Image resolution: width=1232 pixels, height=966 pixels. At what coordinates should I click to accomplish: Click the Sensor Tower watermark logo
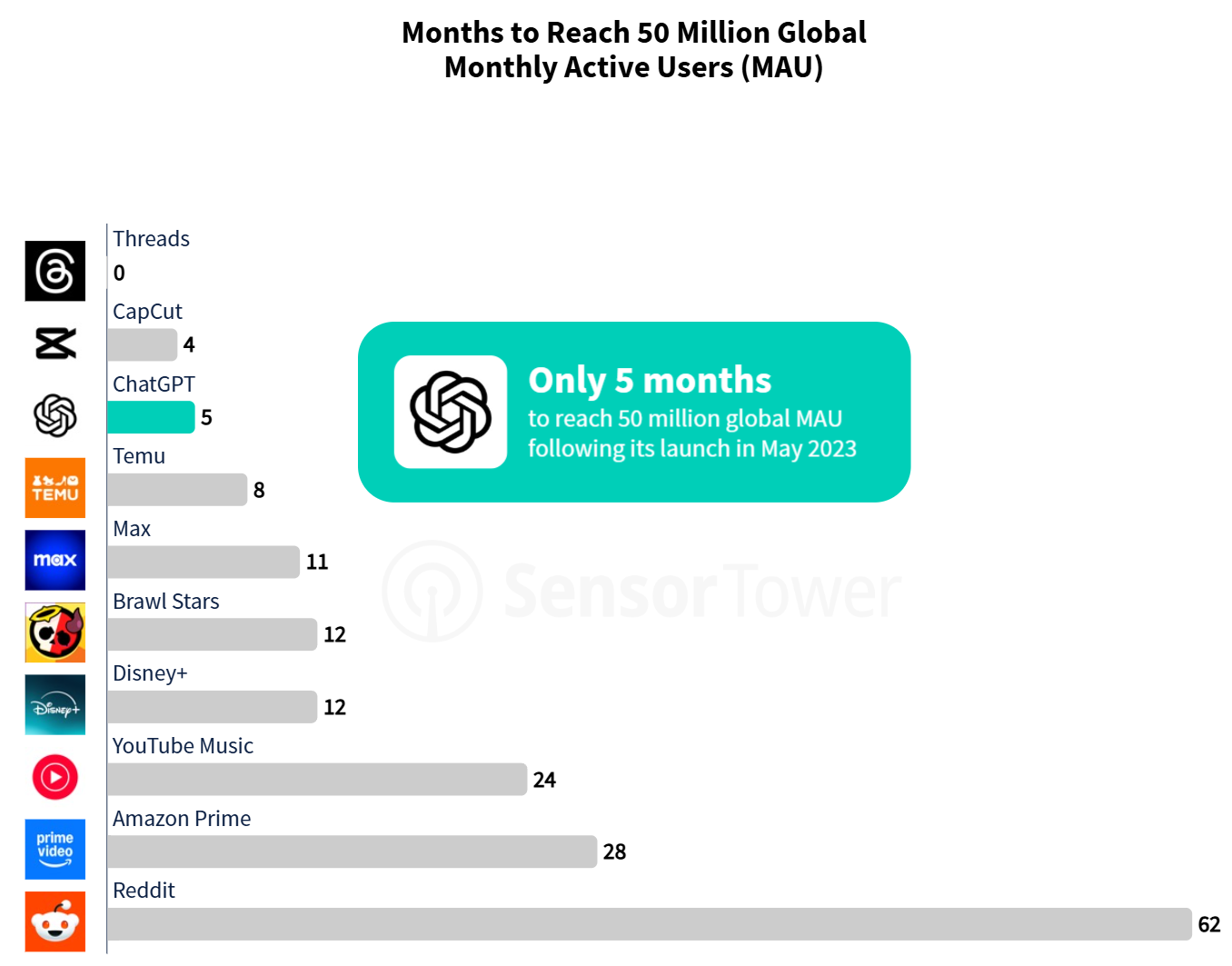(x=641, y=592)
